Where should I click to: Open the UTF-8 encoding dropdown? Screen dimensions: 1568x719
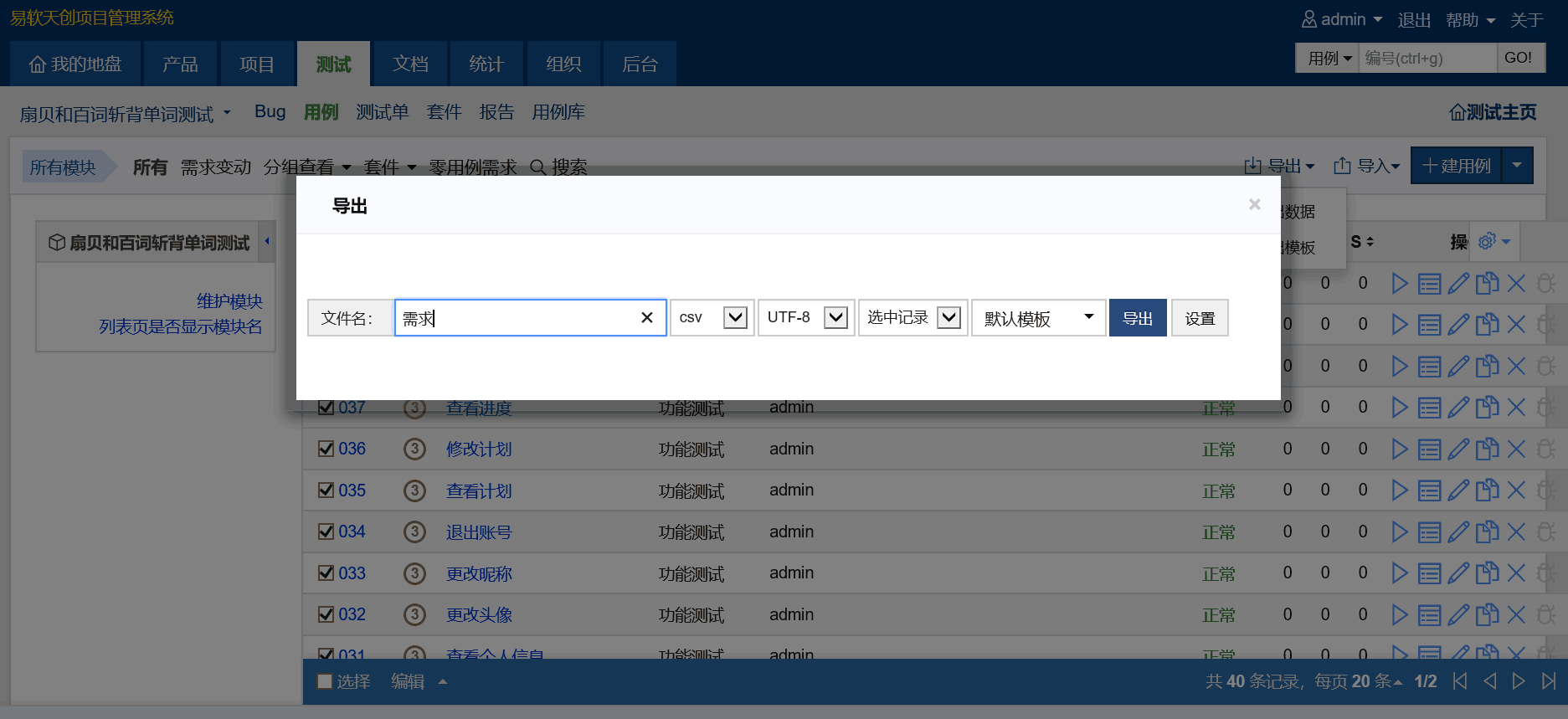coord(805,318)
